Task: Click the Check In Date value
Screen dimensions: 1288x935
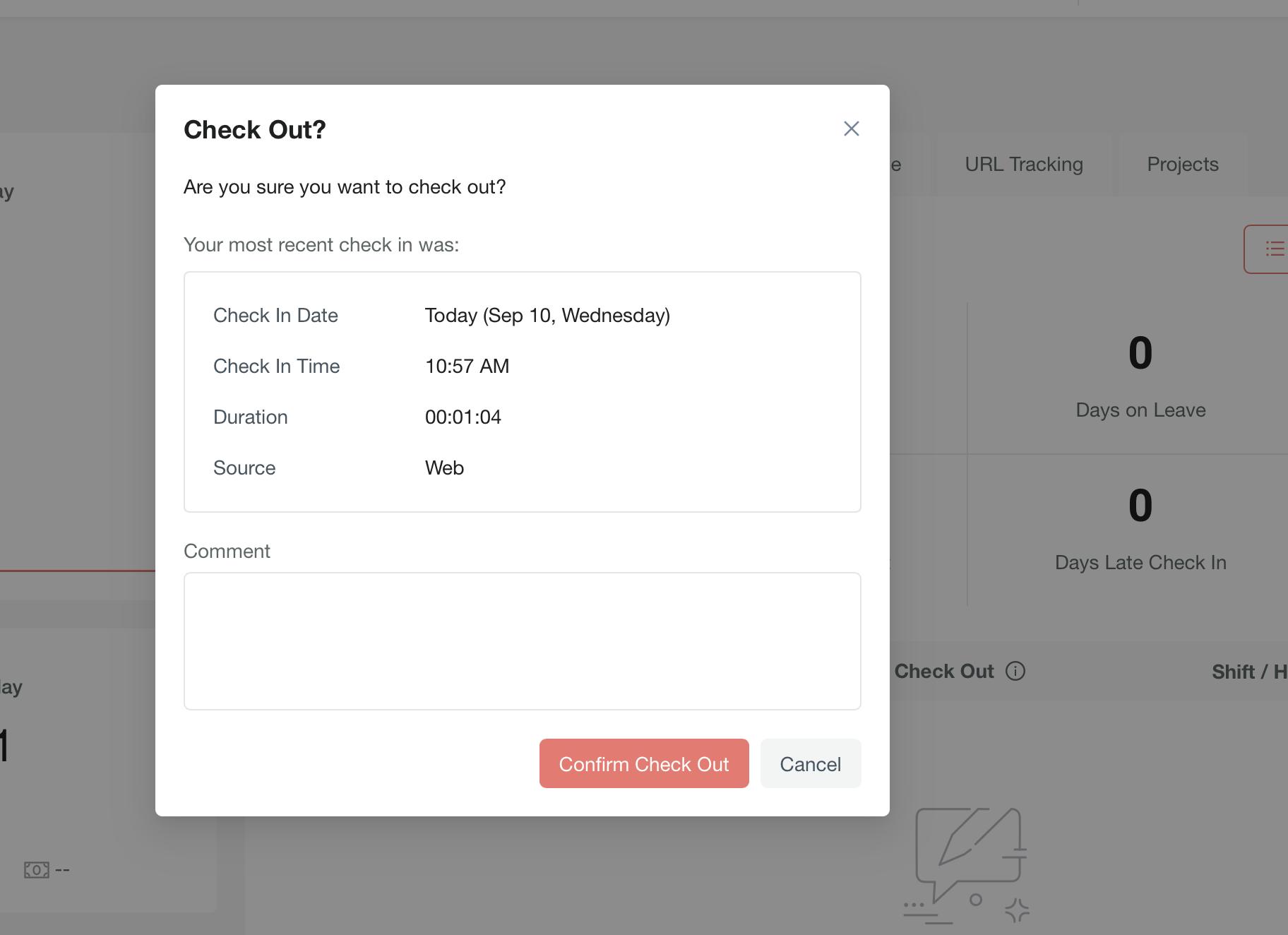Action: pyautogui.click(x=547, y=316)
